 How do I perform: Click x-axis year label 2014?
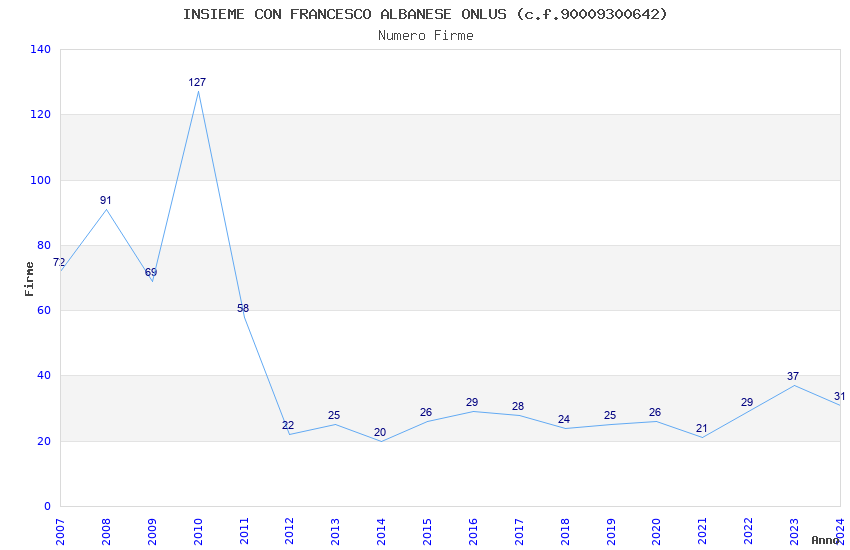pos(381,532)
